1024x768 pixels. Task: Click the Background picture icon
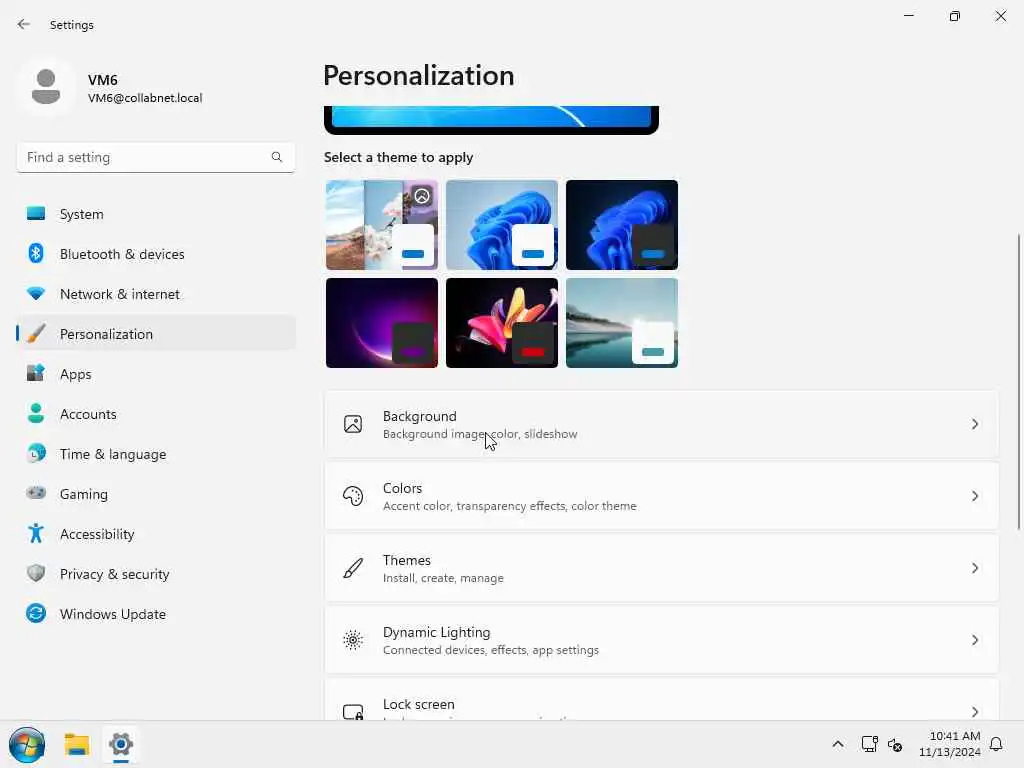[x=353, y=424]
